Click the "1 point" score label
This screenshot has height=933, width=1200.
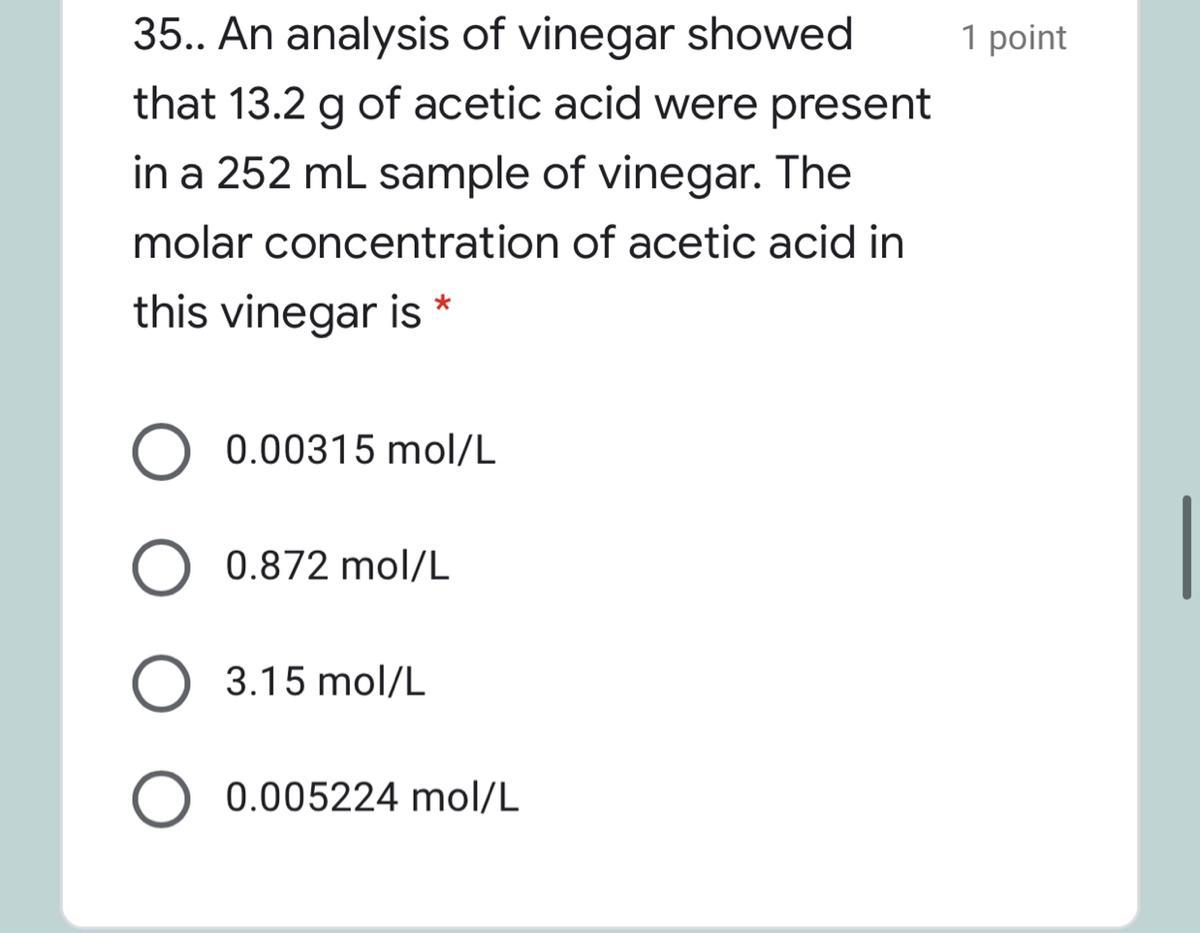pos(1014,38)
